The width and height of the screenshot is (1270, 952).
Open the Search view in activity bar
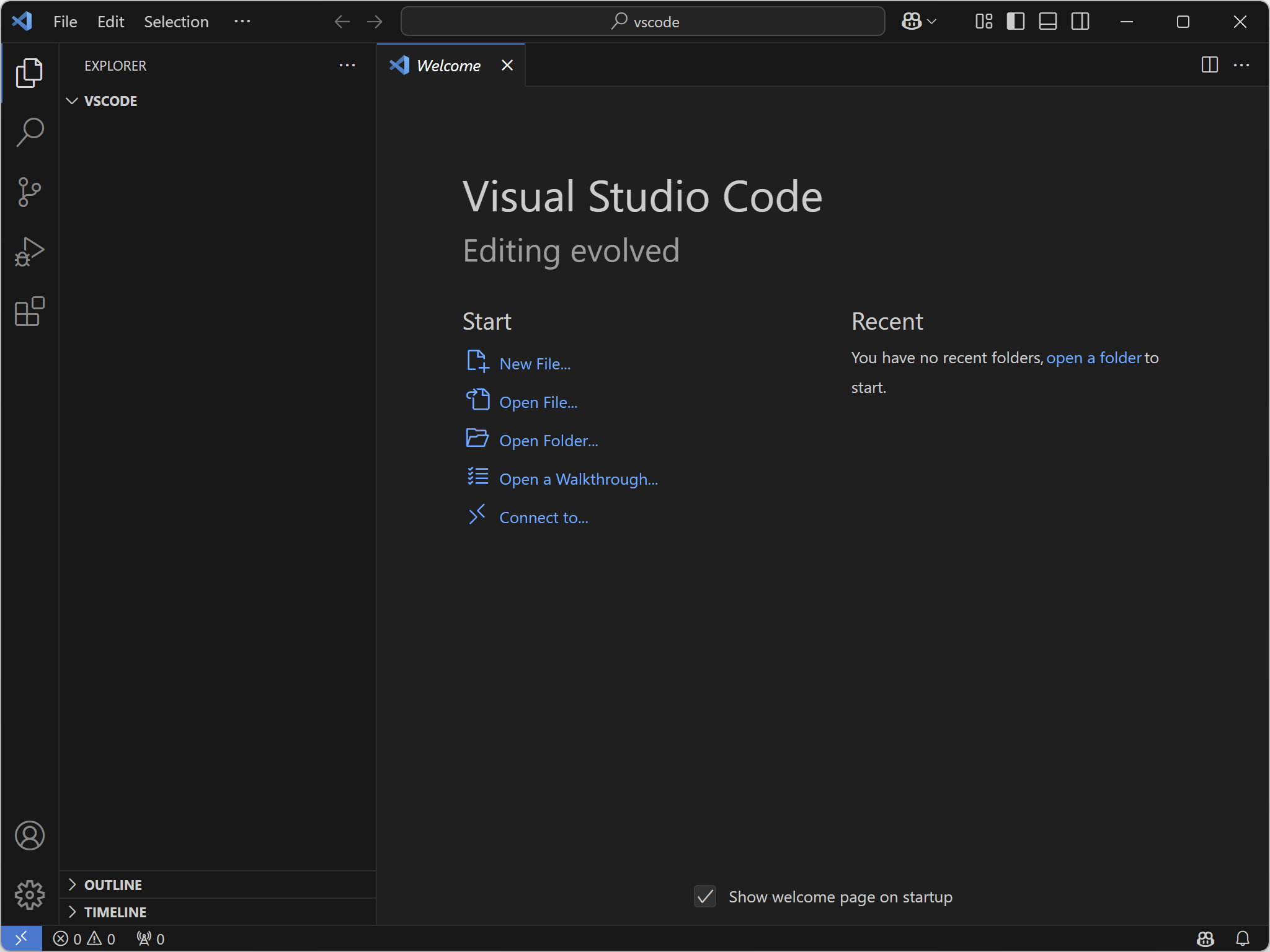tap(29, 133)
